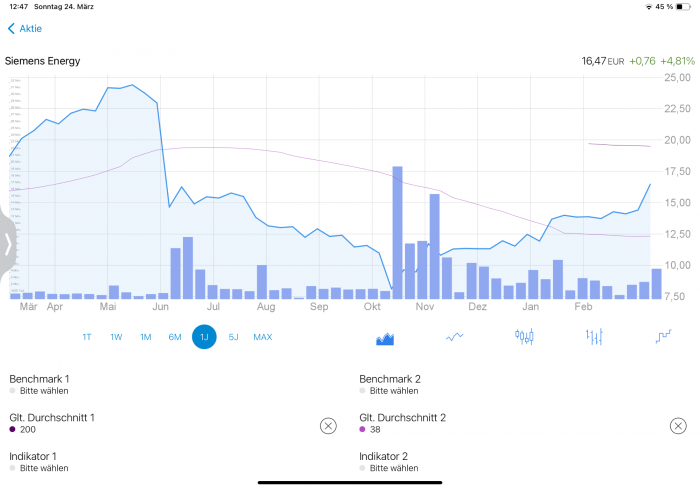Select the 5J time range
This screenshot has width=700, height=488.
point(233,337)
